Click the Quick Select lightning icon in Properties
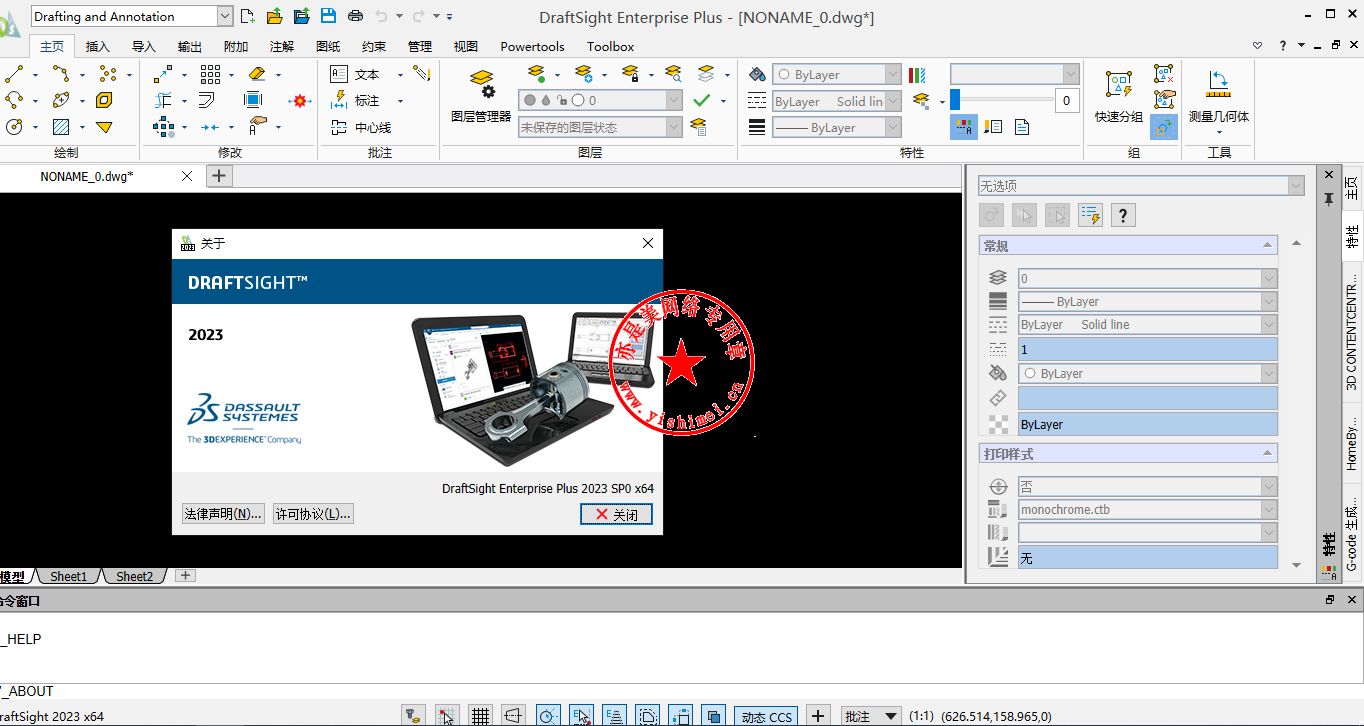Viewport: 1364px width, 726px height. click(x=1090, y=215)
